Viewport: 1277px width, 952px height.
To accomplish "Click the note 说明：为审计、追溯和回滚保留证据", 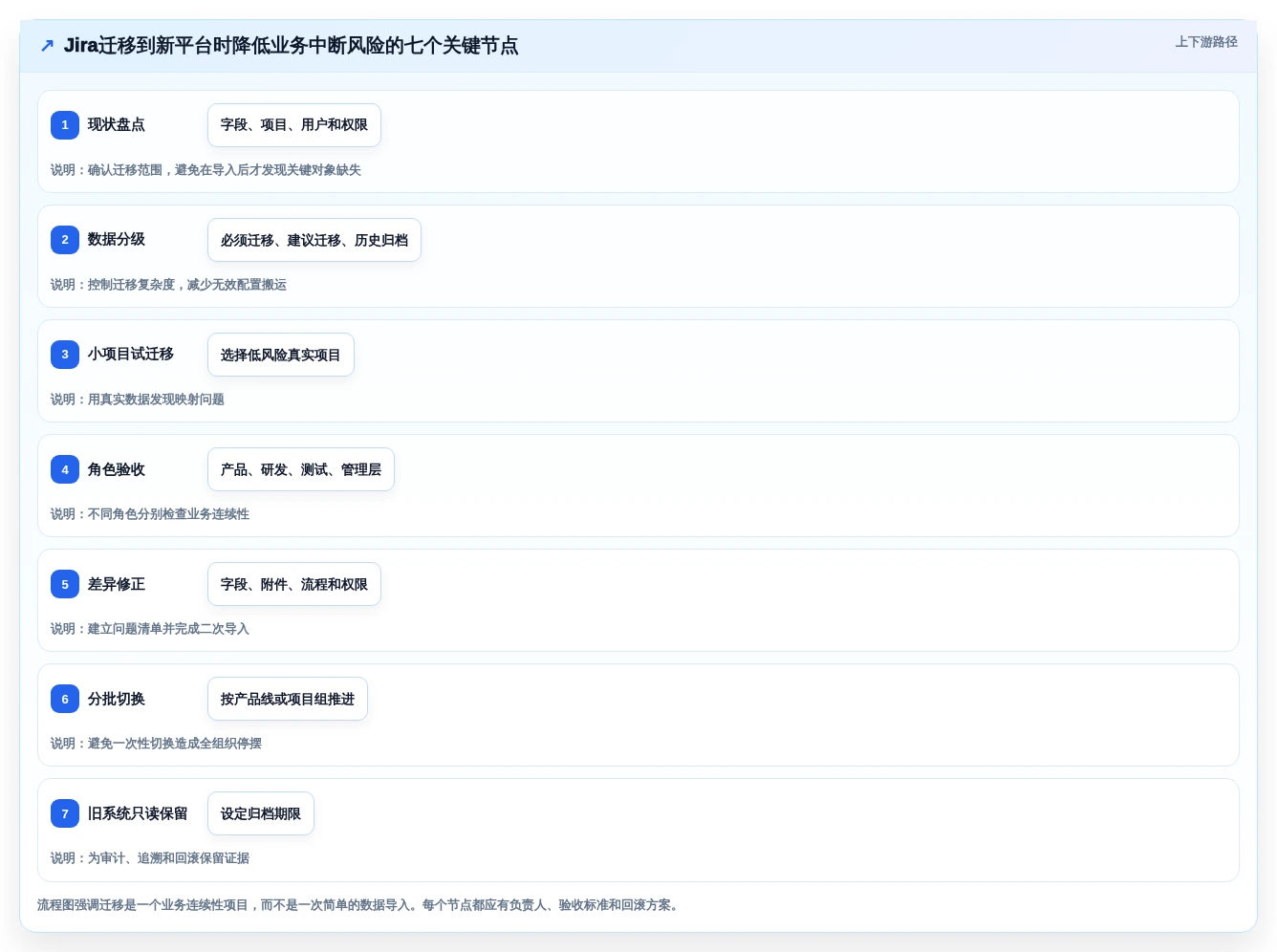I will 150,858.
